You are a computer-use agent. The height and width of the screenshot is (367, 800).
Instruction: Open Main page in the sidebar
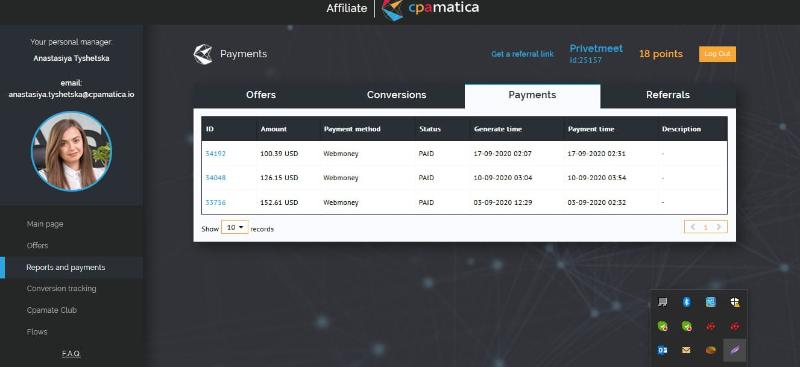click(x=45, y=224)
